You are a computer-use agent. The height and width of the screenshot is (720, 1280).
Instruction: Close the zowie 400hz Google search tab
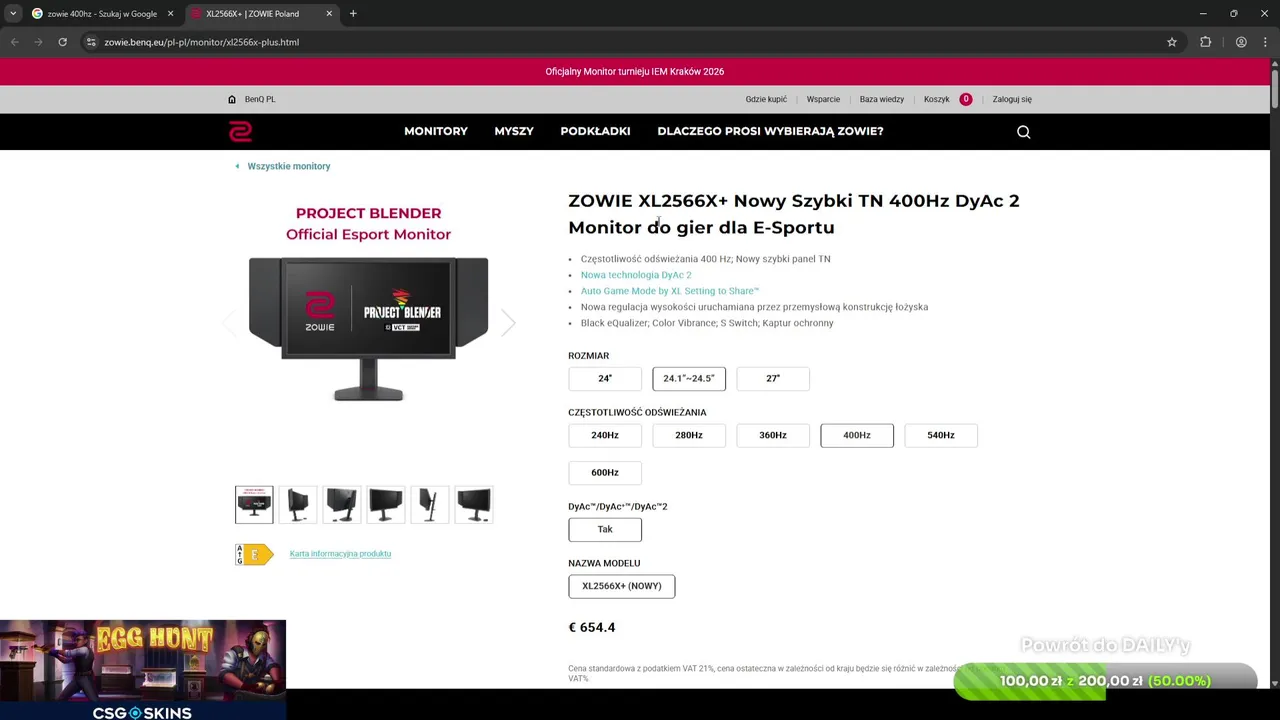[x=170, y=14]
